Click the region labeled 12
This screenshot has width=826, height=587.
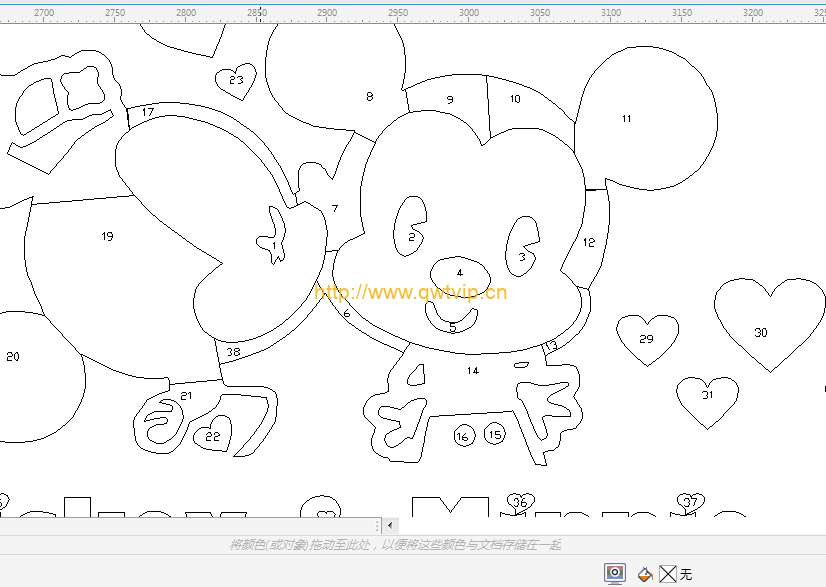tap(588, 242)
